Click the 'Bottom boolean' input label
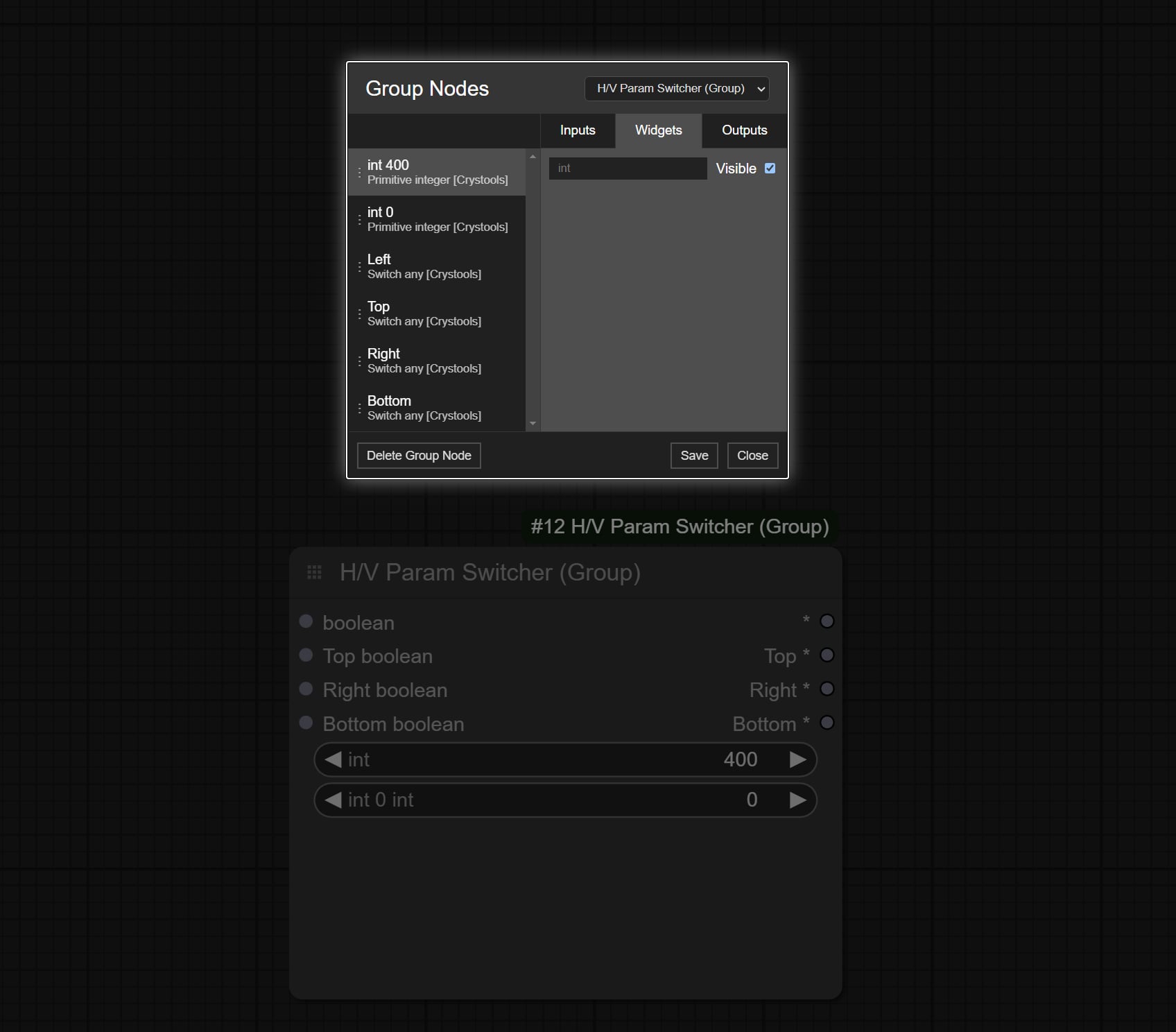Image resolution: width=1176 pixels, height=1032 pixels. [x=393, y=724]
